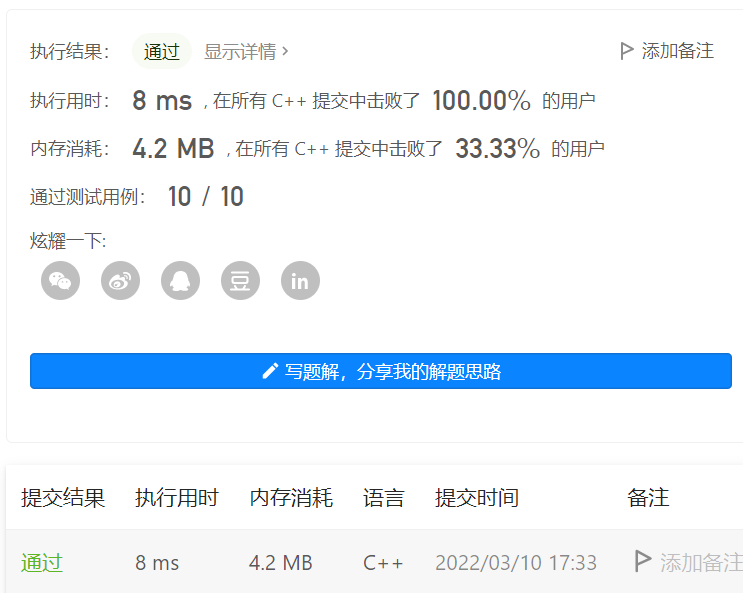745x593 pixels.
Task: Click the 33.33% memory percentile value
Action: [x=497, y=149]
